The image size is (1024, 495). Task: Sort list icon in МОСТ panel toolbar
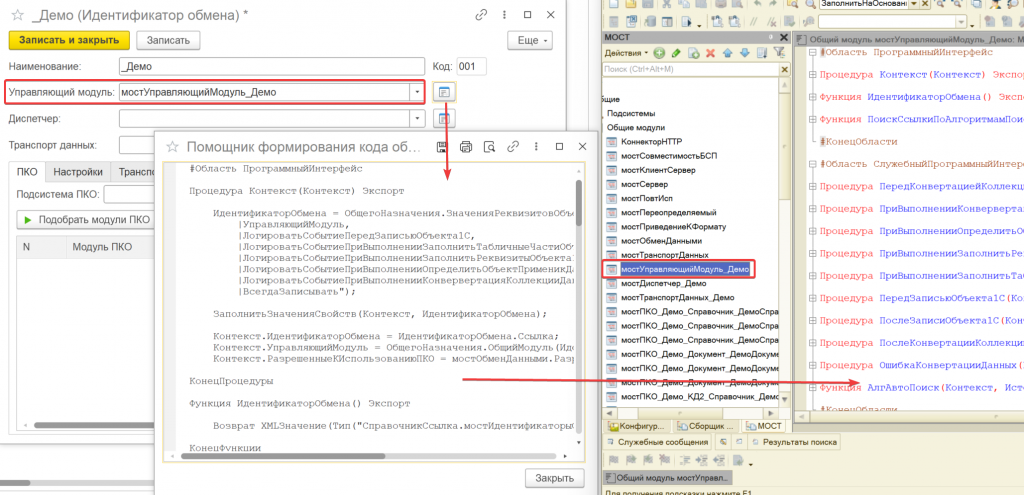click(761, 53)
